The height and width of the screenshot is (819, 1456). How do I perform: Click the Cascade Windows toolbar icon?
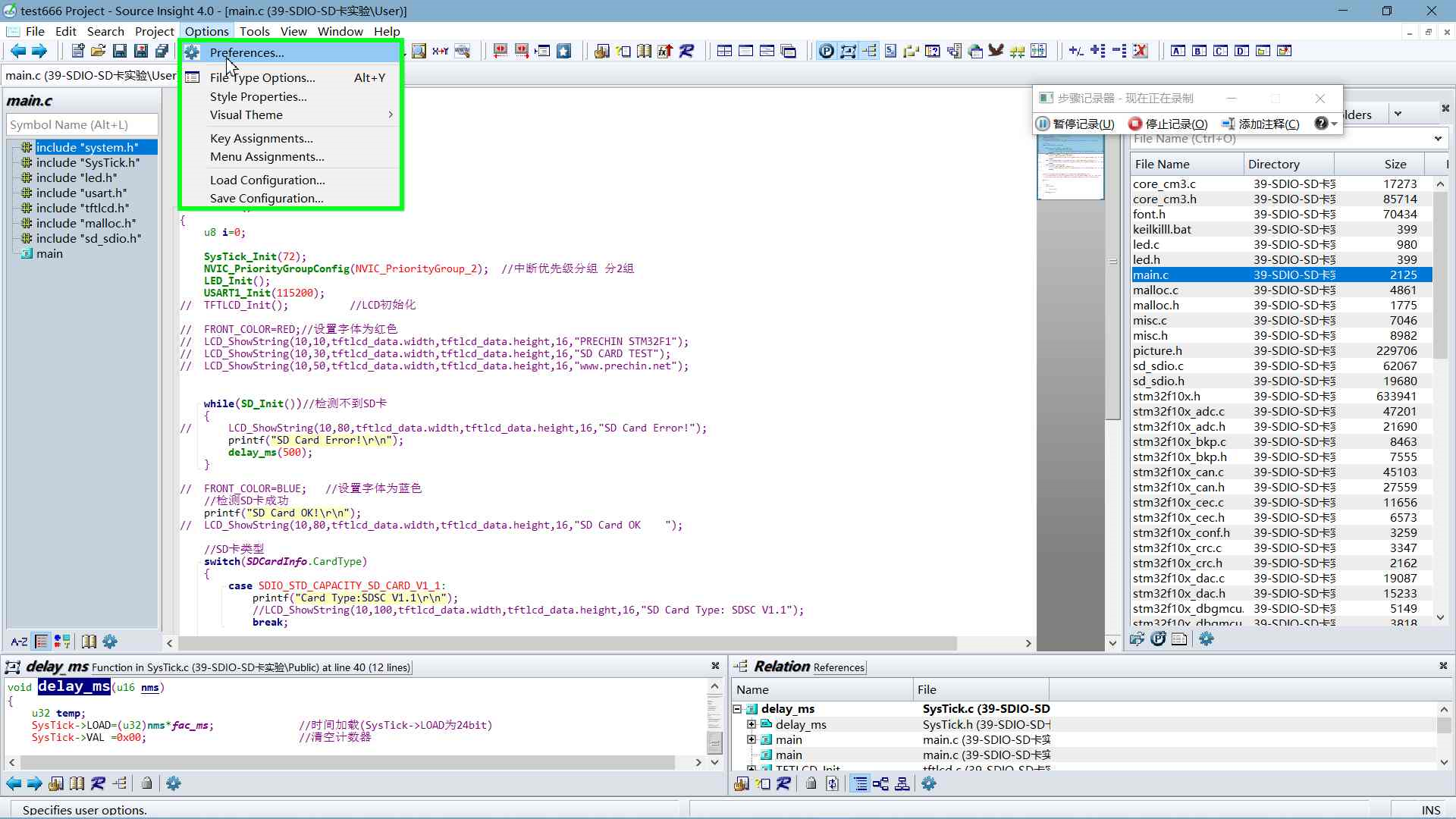tap(789, 51)
